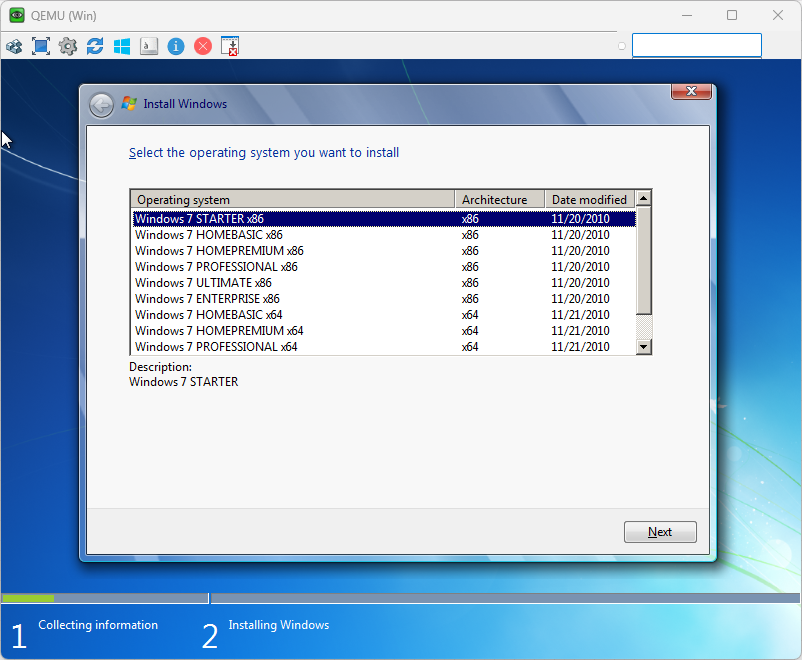Sort by Architecture column header
This screenshot has height=660, width=802.
tap(499, 200)
